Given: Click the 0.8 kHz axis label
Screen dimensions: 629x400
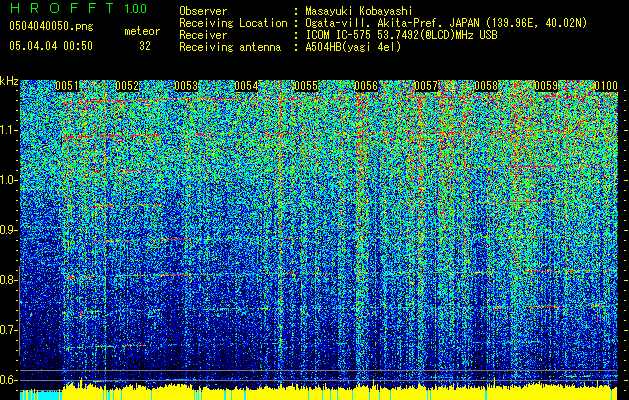Looking at the screenshot, I should click(x=9, y=280).
